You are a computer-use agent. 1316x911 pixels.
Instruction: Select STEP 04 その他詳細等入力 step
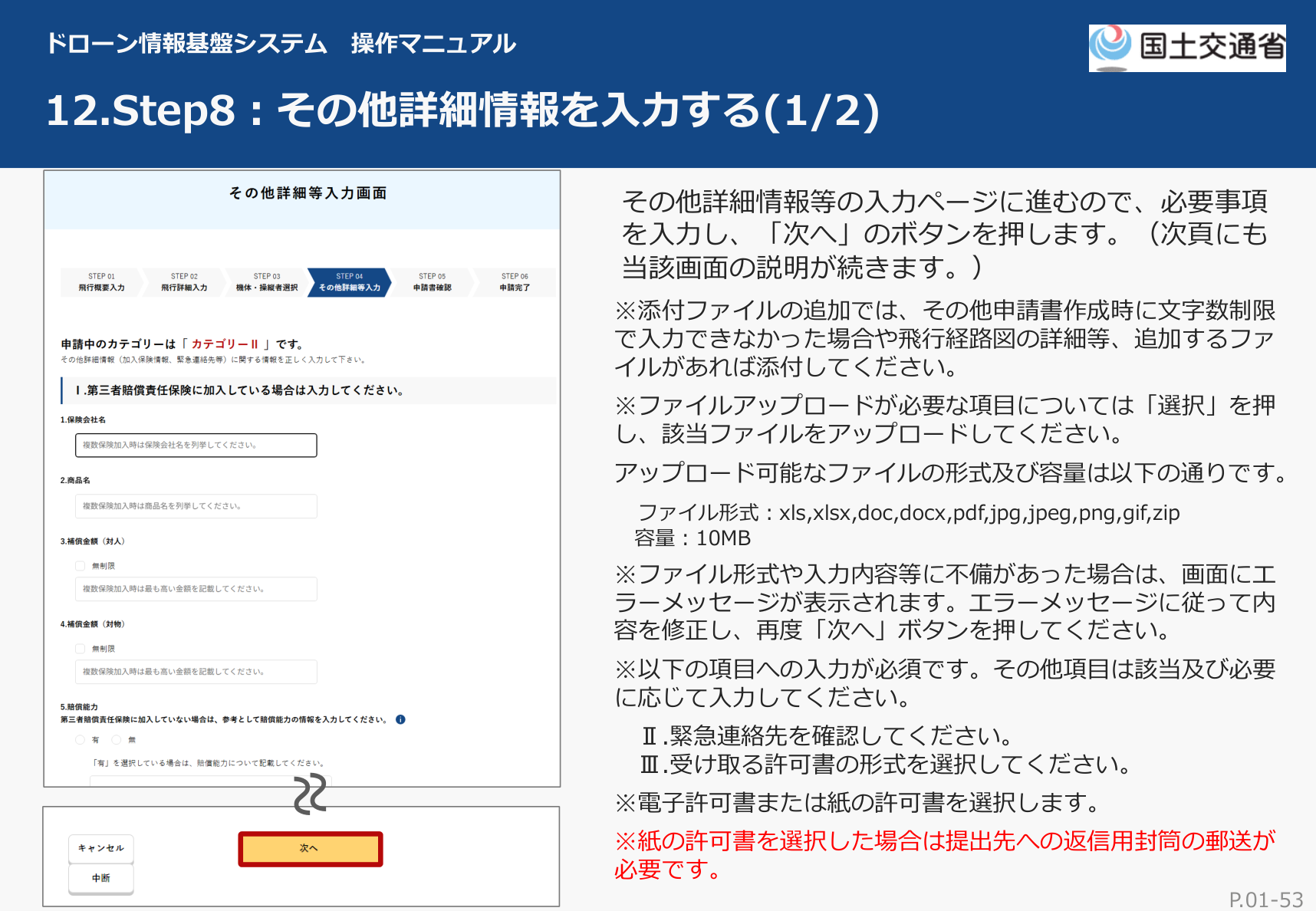pyautogui.click(x=350, y=282)
